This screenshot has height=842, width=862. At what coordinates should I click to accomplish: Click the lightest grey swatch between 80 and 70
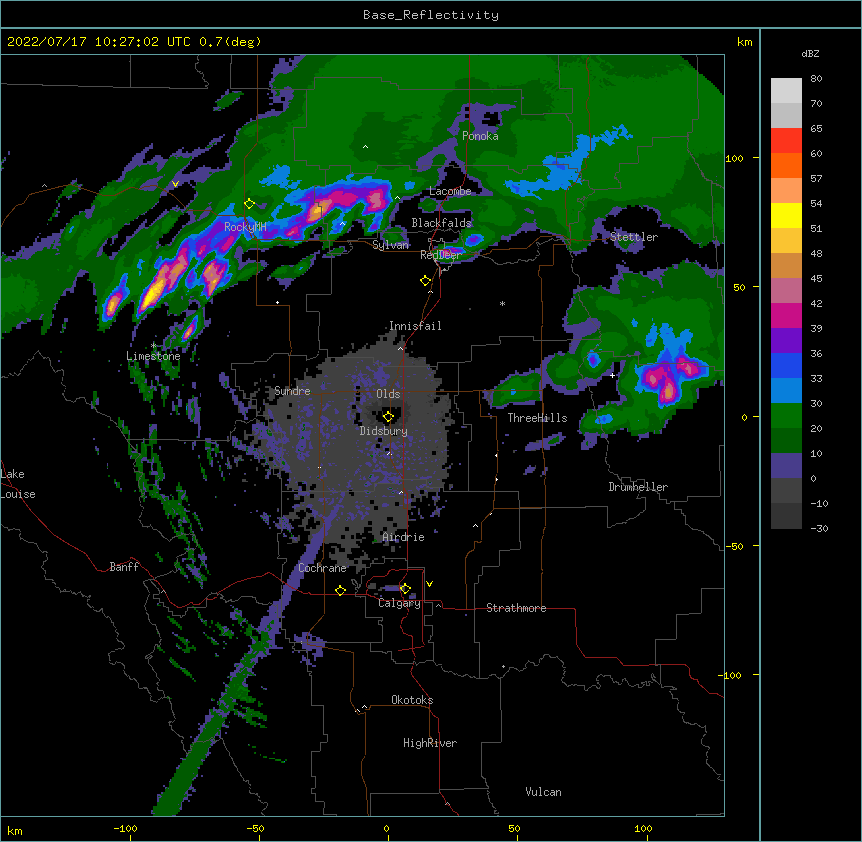point(786,91)
